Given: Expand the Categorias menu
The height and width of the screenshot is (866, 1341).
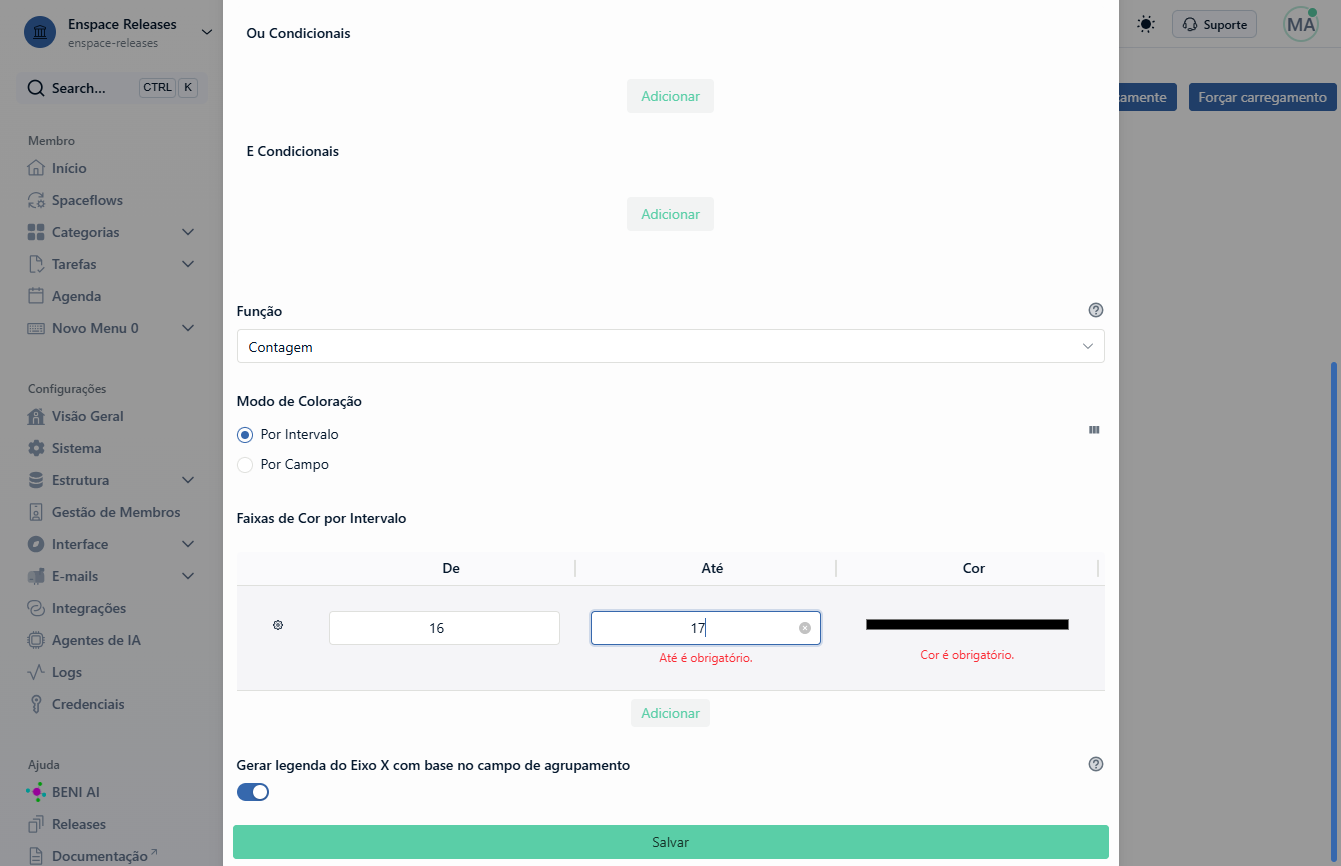Looking at the screenshot, I should 188,232.
